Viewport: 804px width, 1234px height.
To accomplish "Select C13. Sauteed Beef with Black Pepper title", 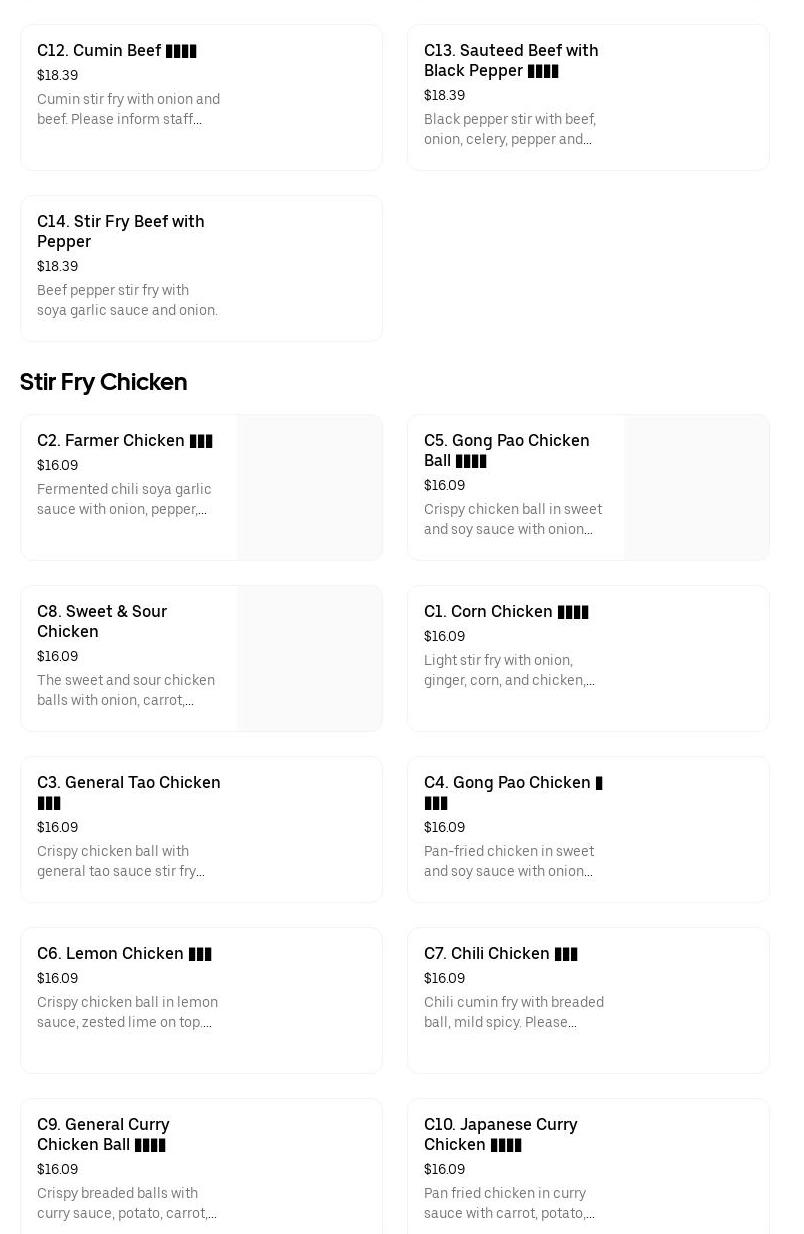I will click(x=511, y=61).
